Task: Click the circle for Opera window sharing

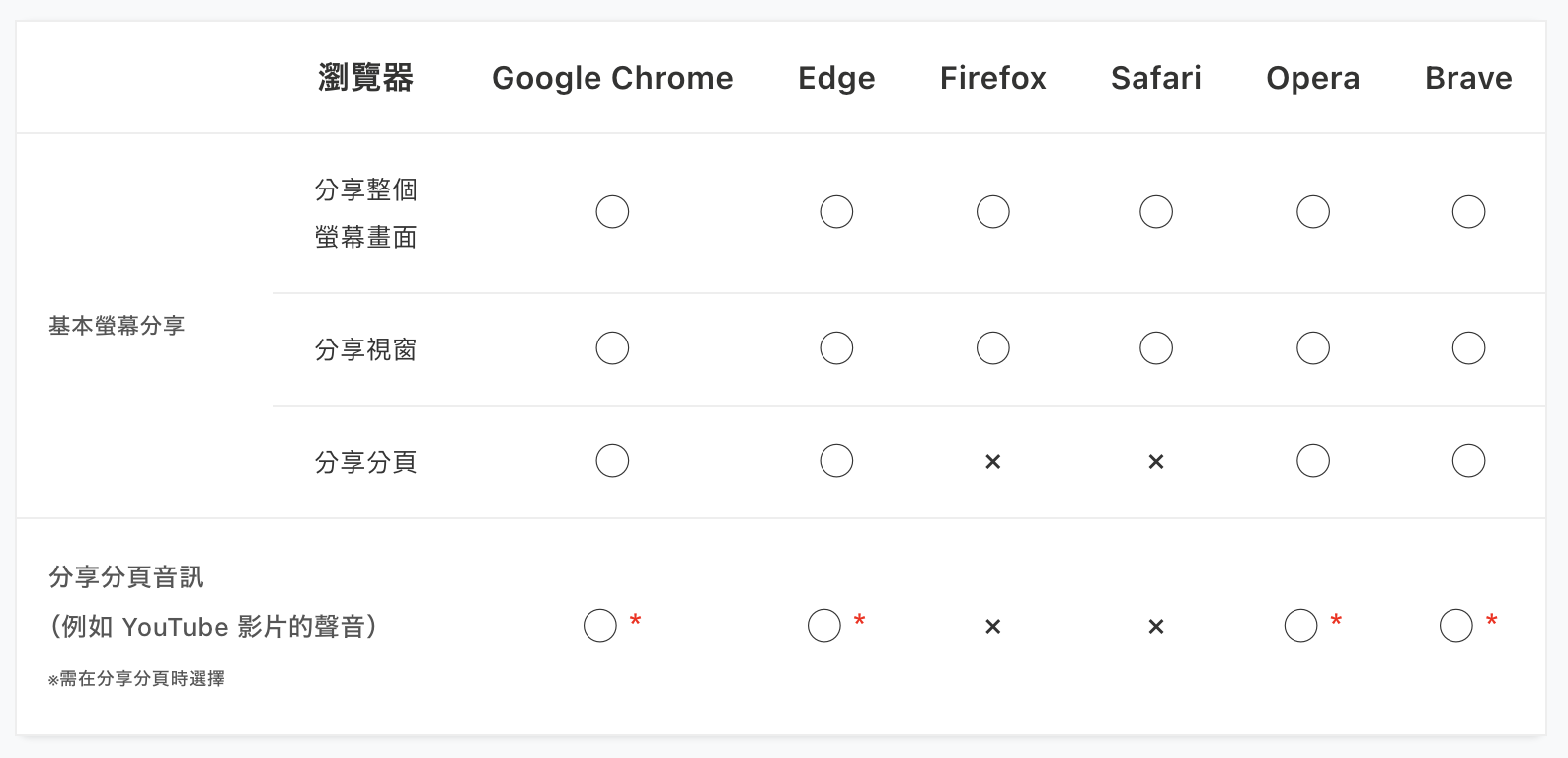Action: click(x=1313, y=348)
